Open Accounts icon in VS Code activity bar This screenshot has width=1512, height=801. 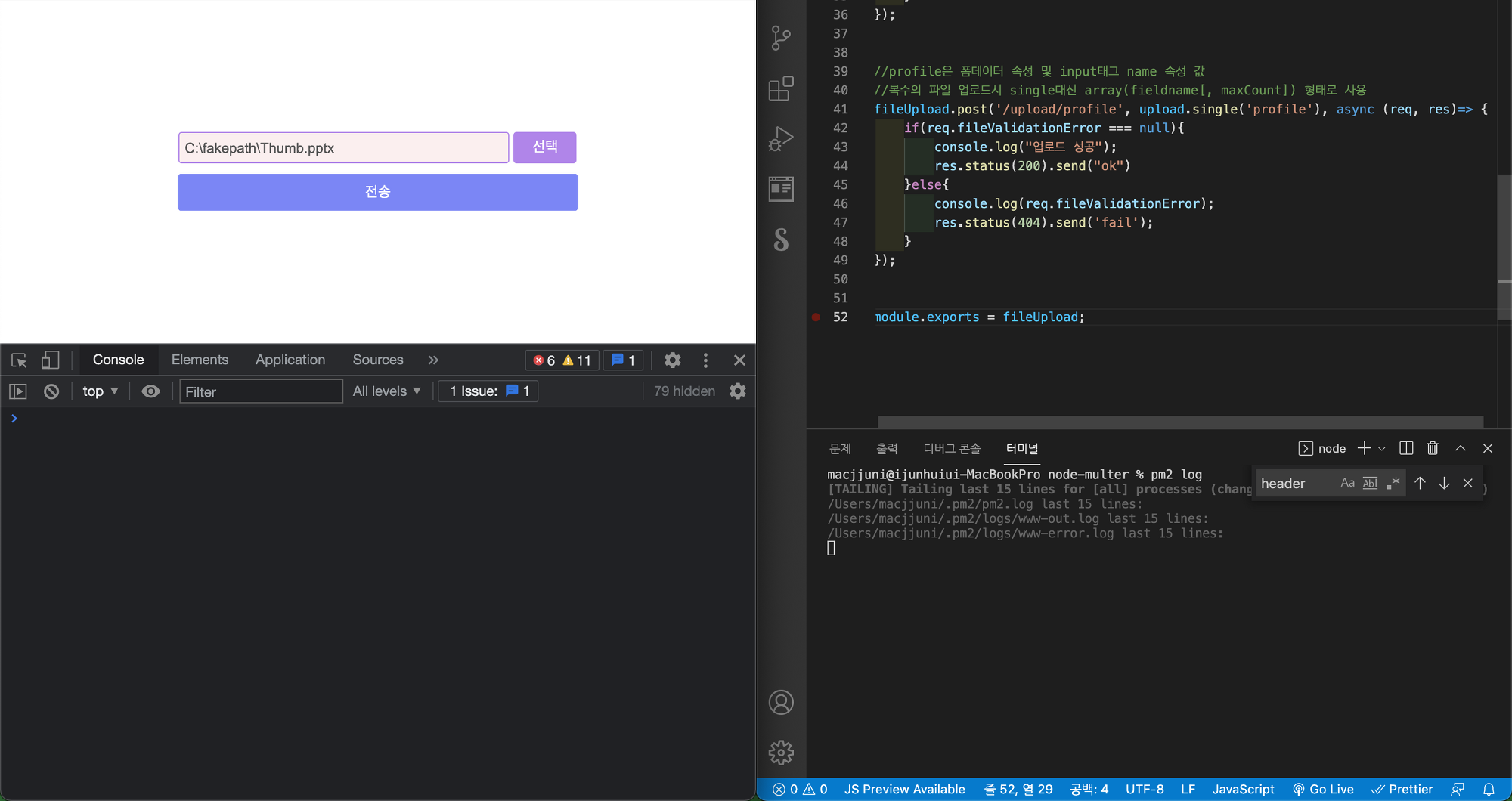pyautogui.click(x=781, y=702)
